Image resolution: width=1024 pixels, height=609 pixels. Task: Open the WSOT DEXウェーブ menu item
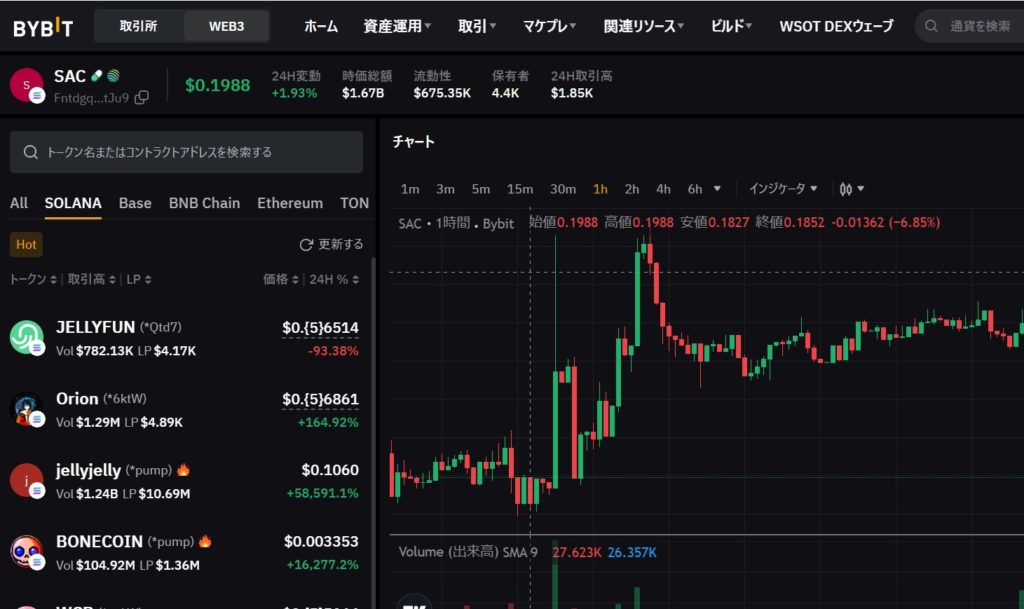pos(836,26)
